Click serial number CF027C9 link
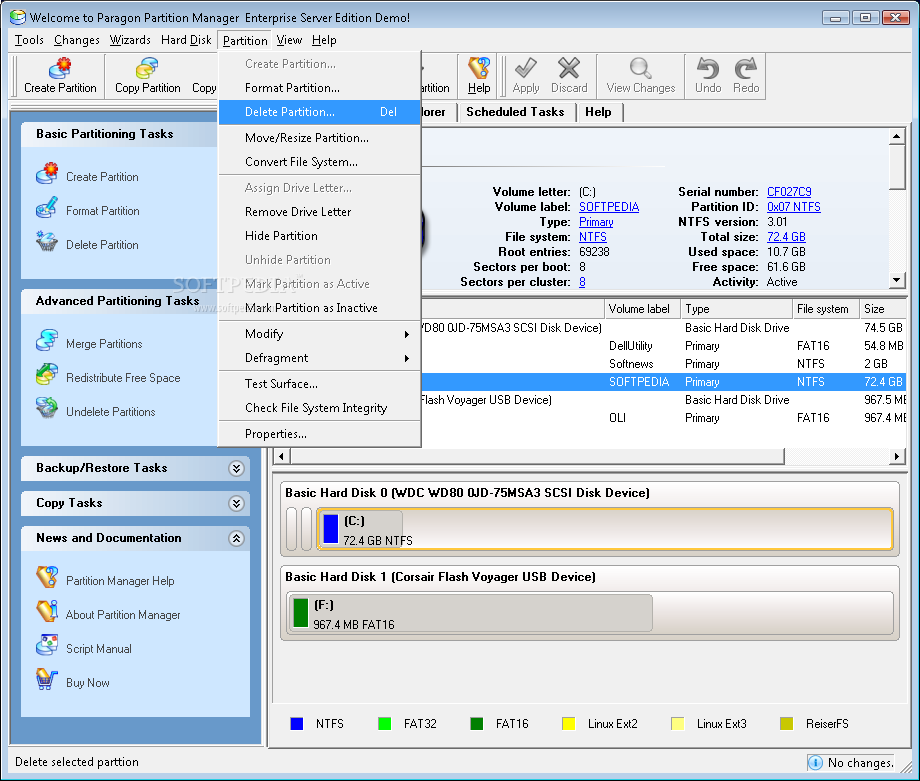 [x=789, y=192]
